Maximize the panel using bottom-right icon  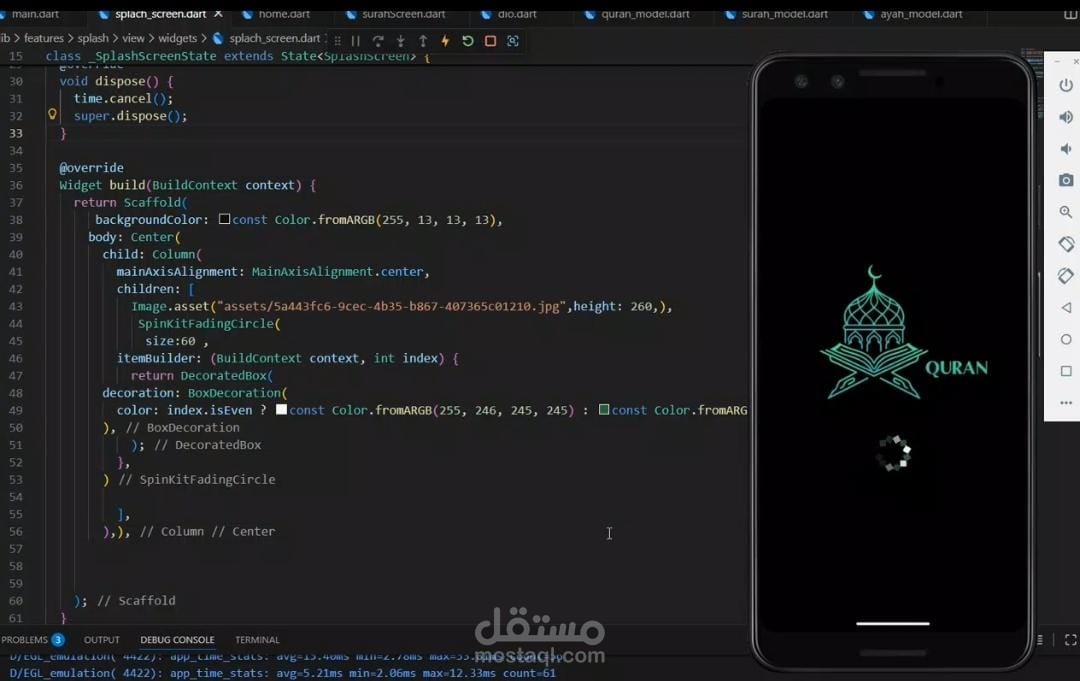point(1070,640)
